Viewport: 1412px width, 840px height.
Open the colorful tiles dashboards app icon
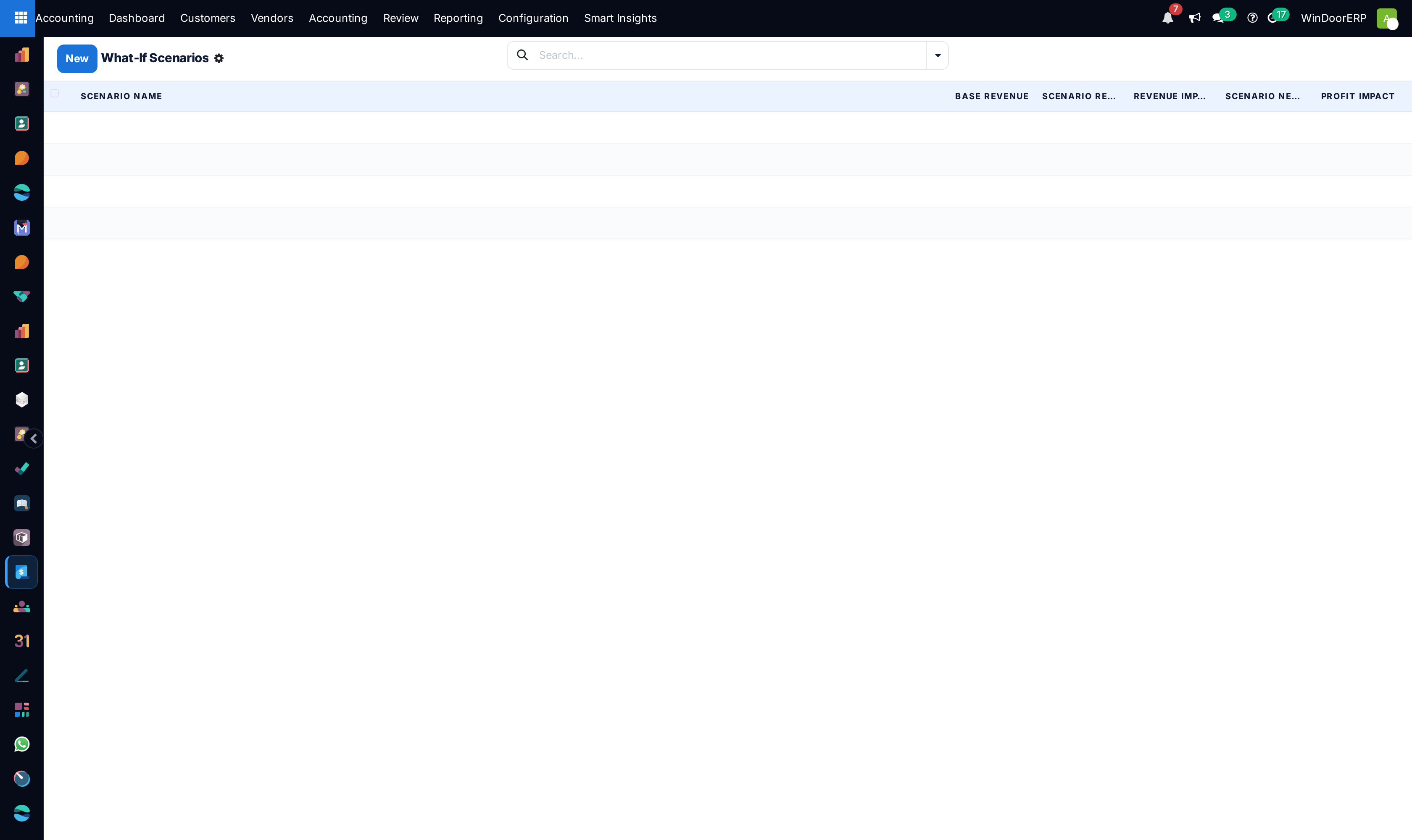[x=21, y=710]
